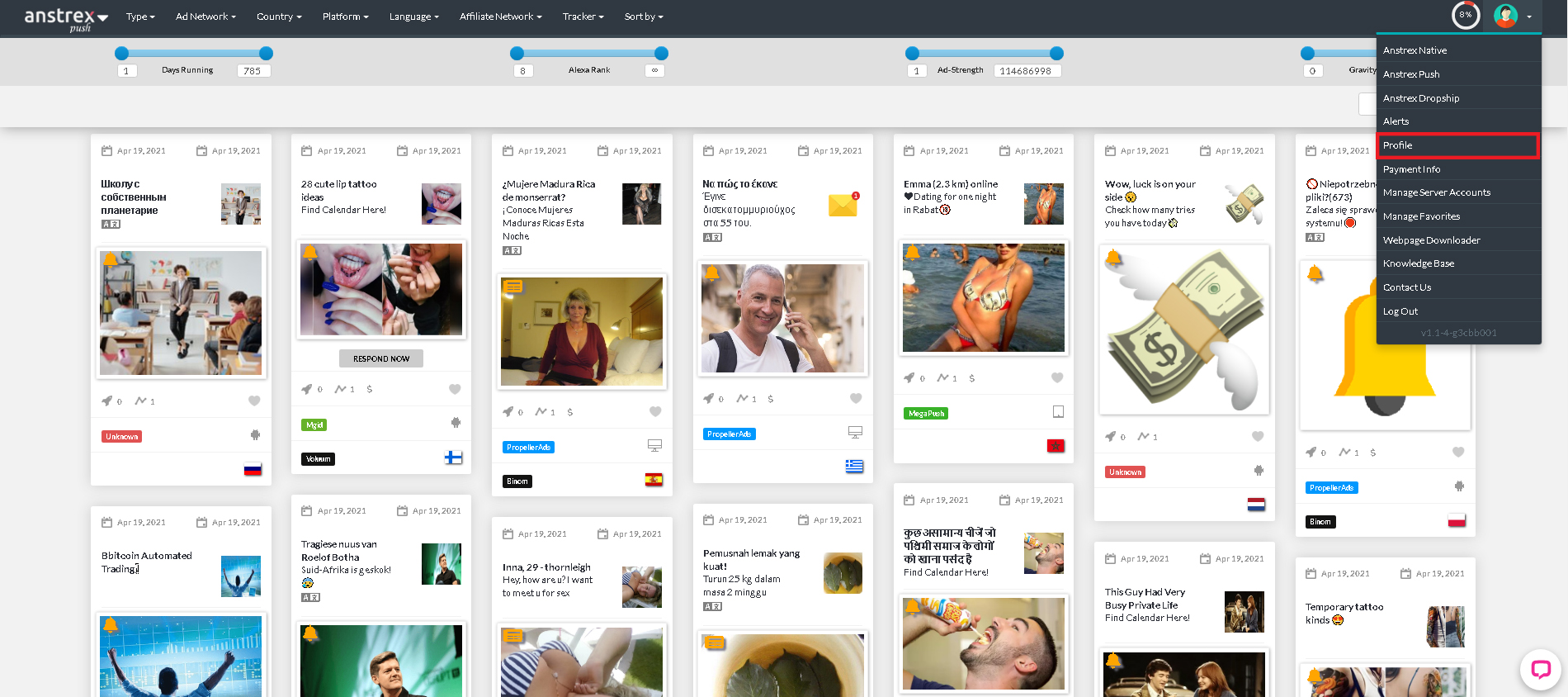The width and height of the screenshot is (1568, 697).
Task: Select Contact Us in menu
Action: point(1458,287)
